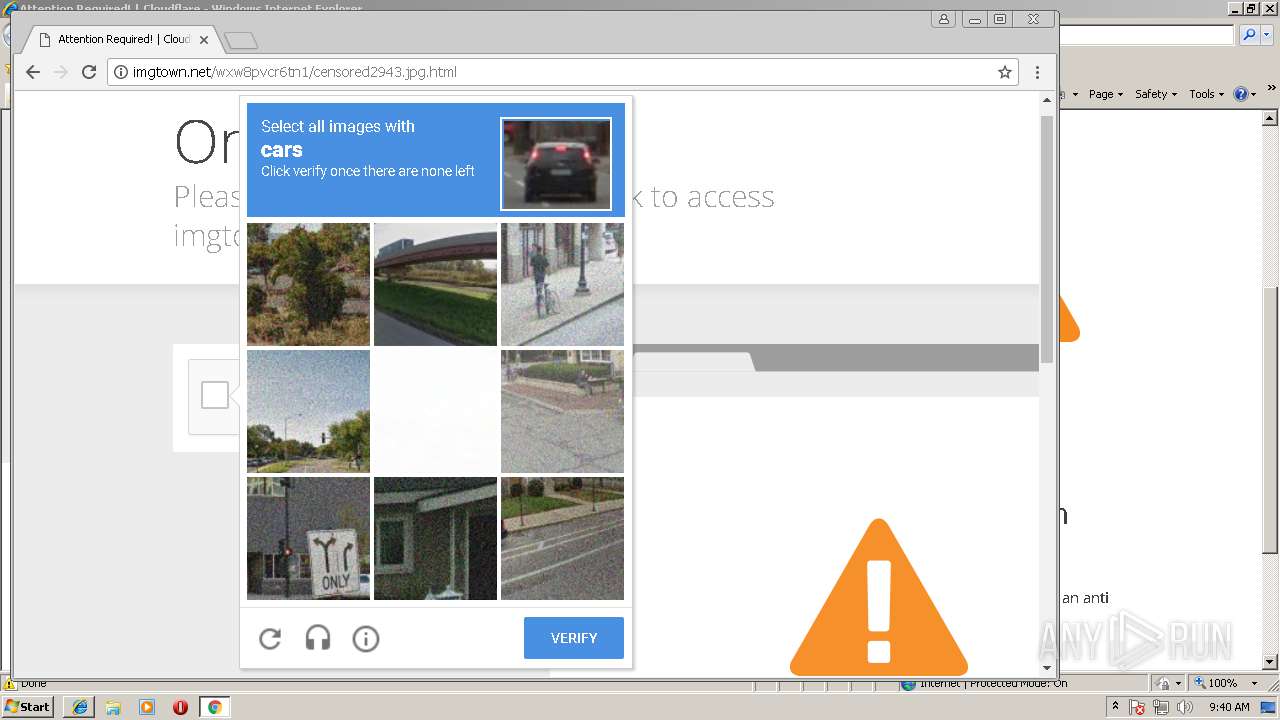Select the ONLY turn sign tile
The image size is (1280, 720).
[308, 538]
